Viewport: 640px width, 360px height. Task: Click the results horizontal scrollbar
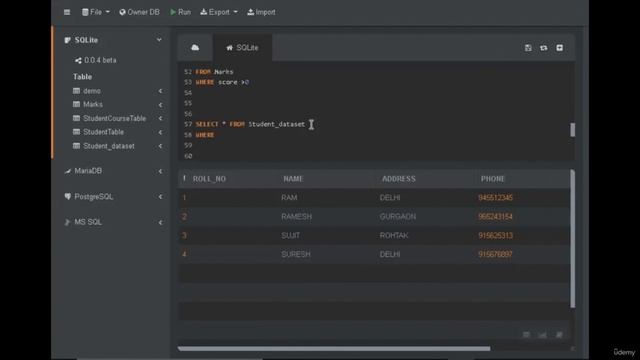(334, 349)
